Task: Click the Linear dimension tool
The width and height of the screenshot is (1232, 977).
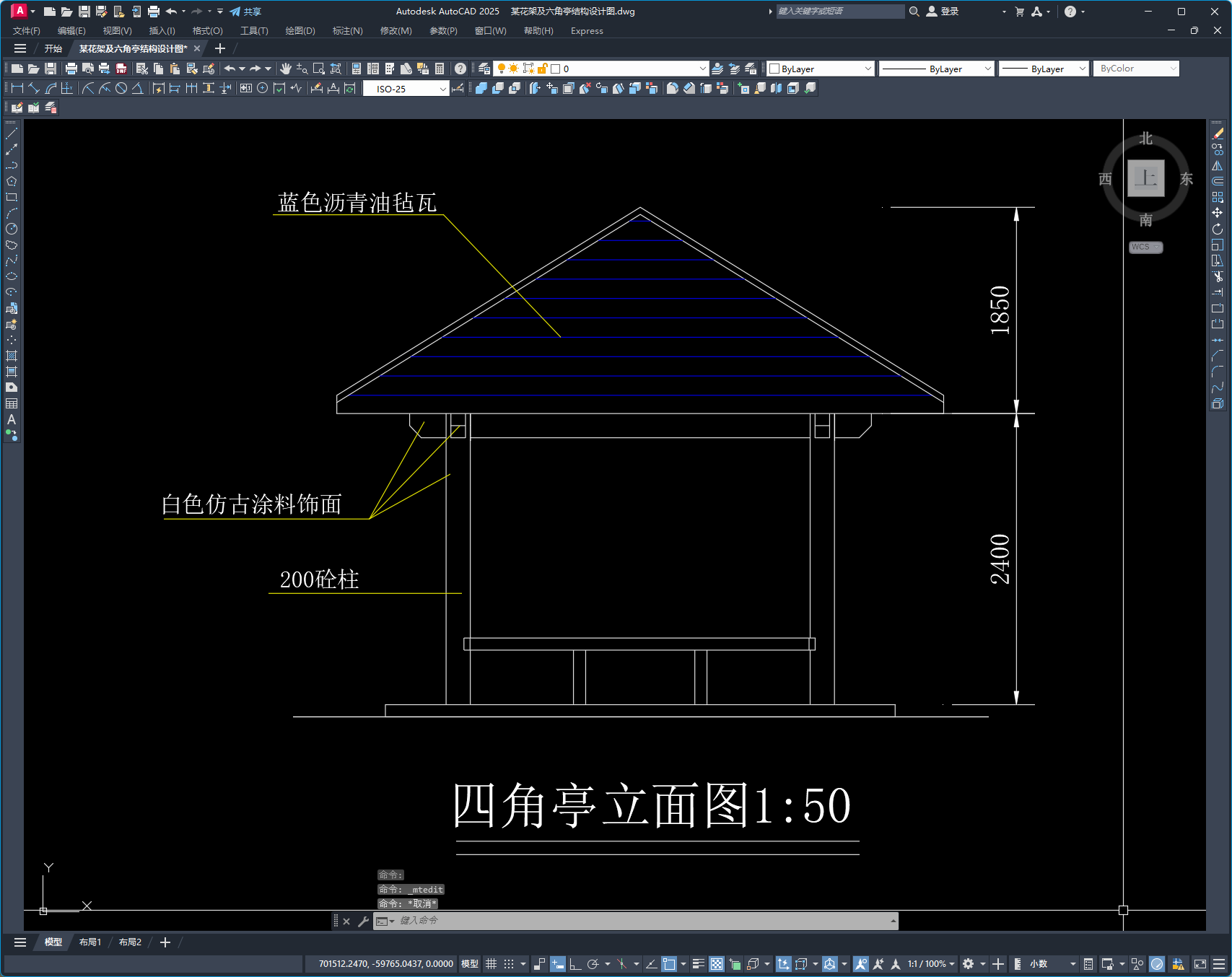Action: click(17, 88)
